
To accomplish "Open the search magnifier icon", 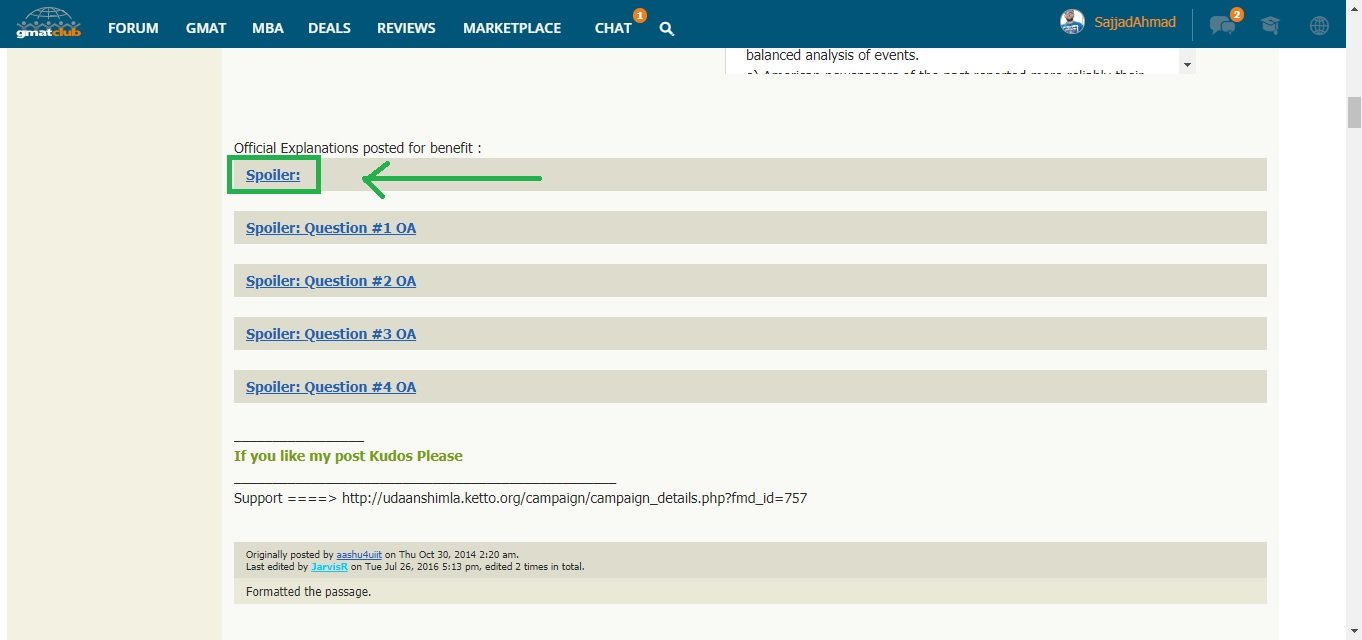I will tap(667, 29).
